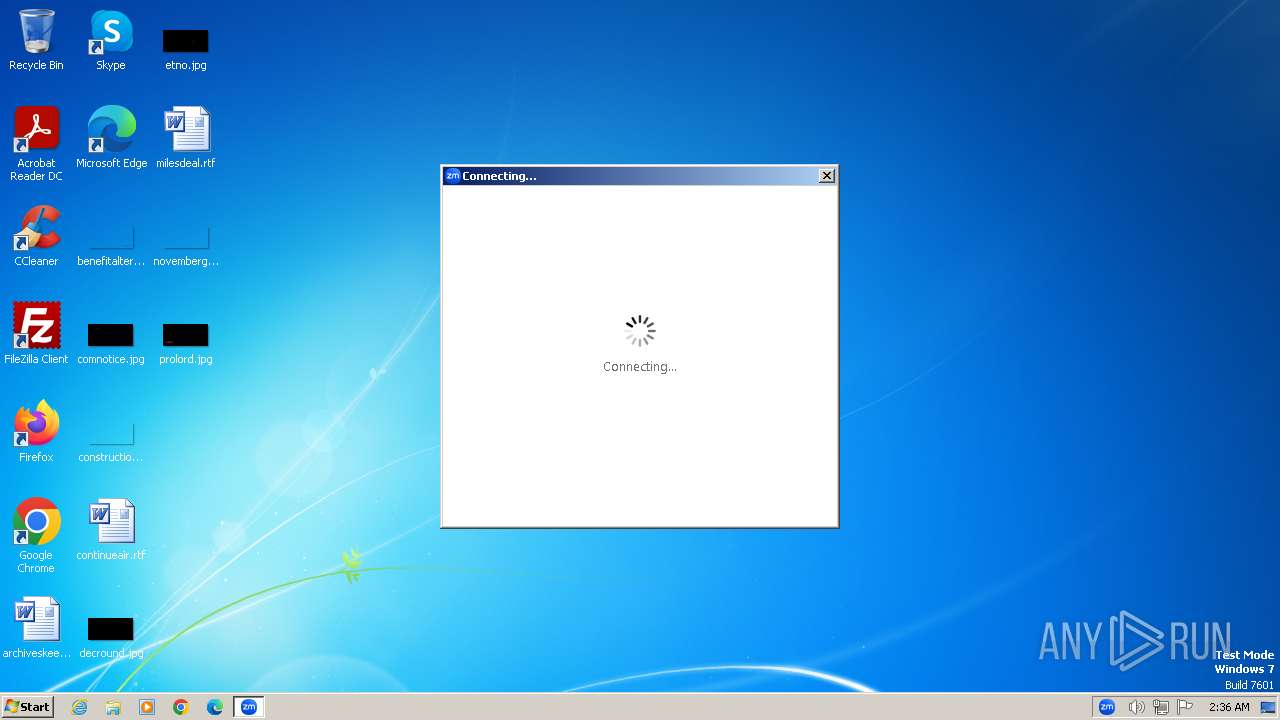The width and height of the screenshot is (1280, 720).
Task: Open Edge from the taskbar
Action: pos(215,707)
